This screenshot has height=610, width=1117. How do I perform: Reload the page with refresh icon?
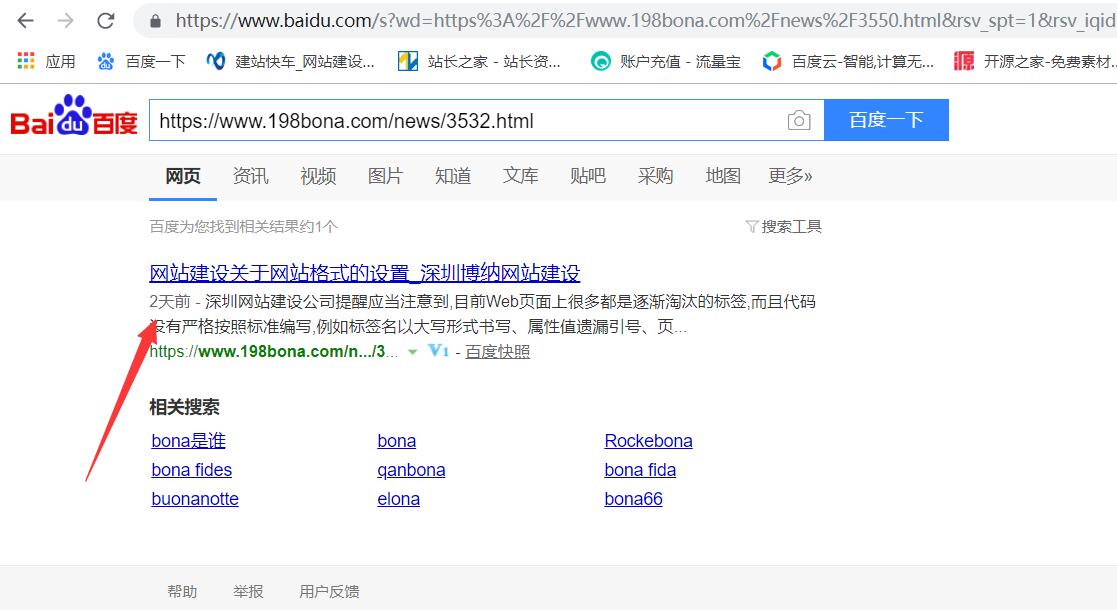pos(105,21)
